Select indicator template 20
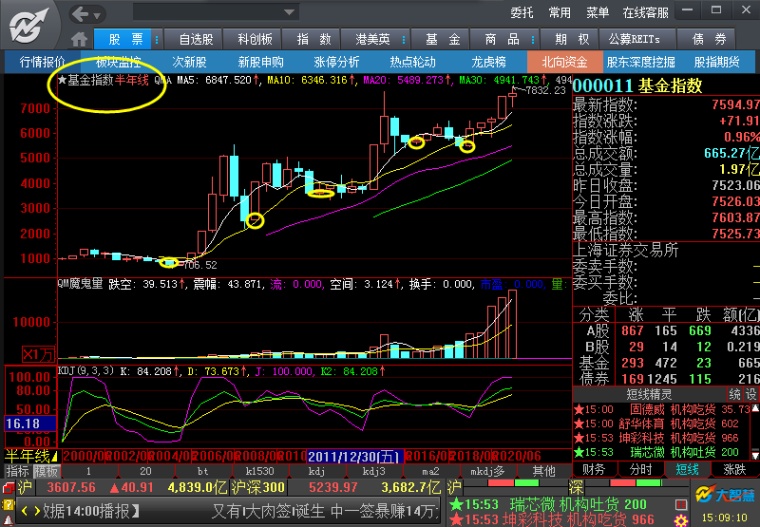The width and height of the screenshot is (760, 527). (145, 471)
